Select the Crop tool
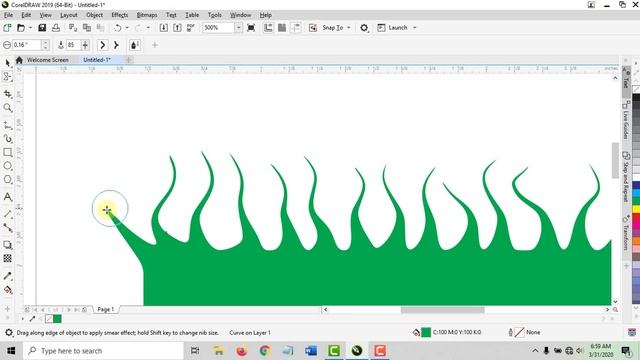This screenshot has height=360, width=640. [7, 94]
